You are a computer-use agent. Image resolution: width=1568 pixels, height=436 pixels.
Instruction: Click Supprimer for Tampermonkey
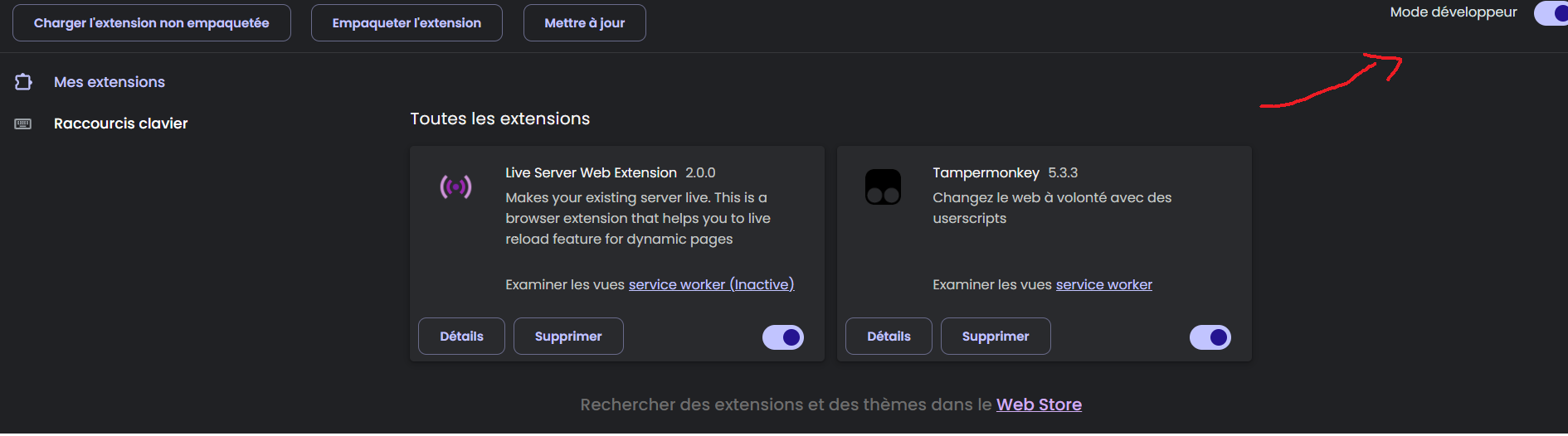996,337
